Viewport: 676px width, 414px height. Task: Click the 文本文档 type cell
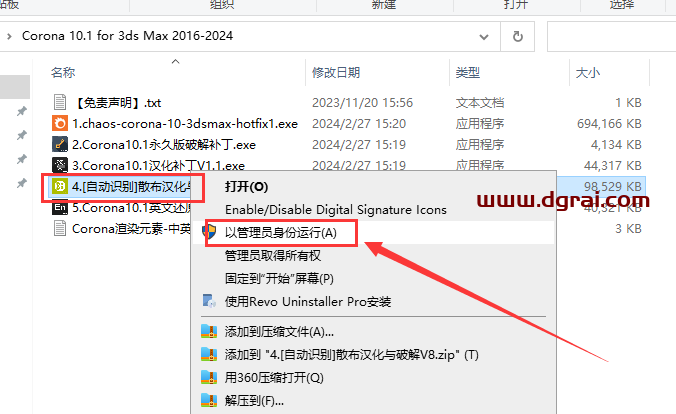click(480, 103)
